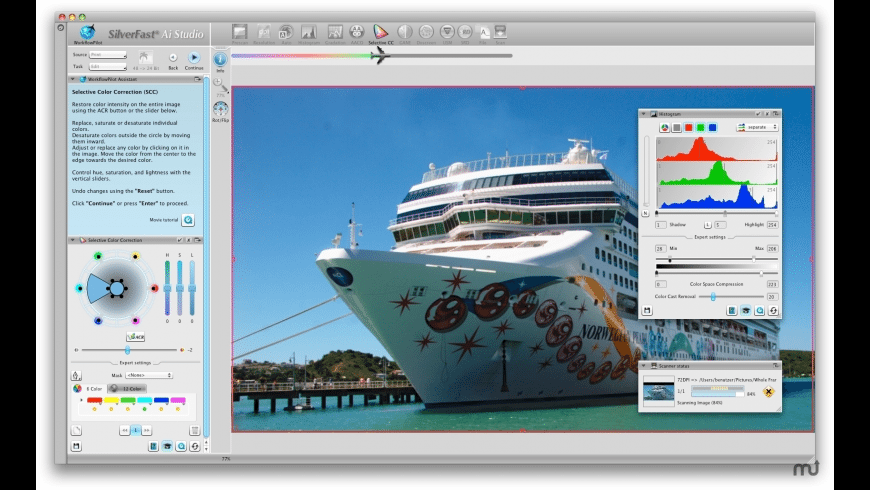Toggle the L button beside Shadow

pos(707,225)
